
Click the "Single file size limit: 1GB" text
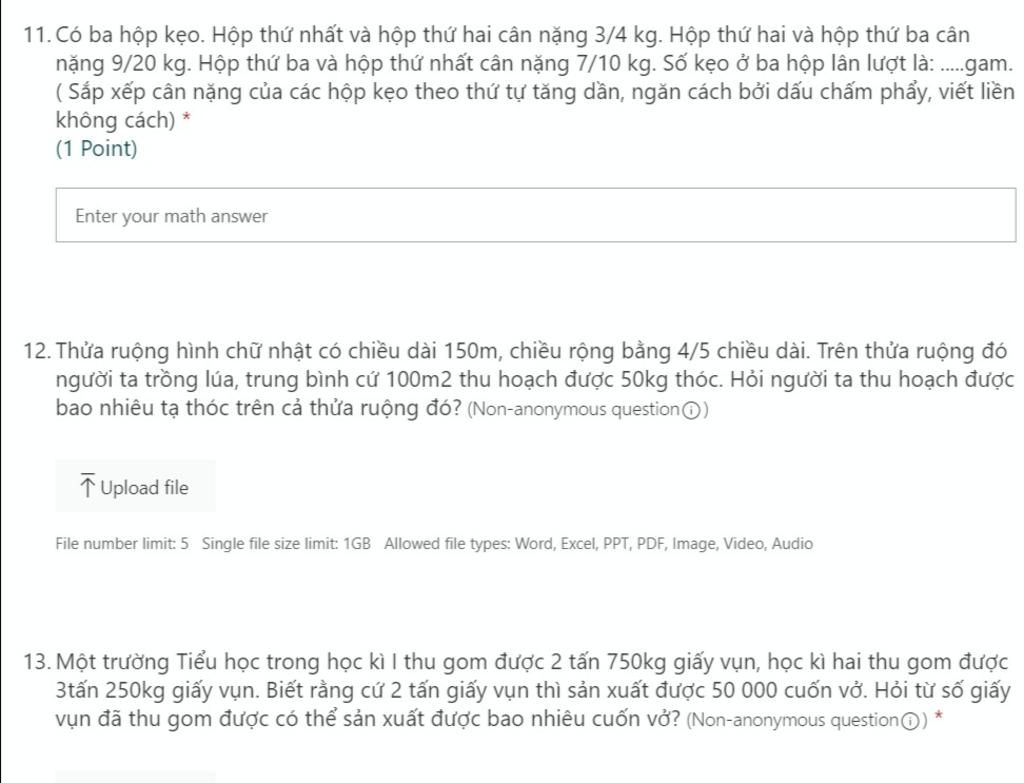point(286,544)
